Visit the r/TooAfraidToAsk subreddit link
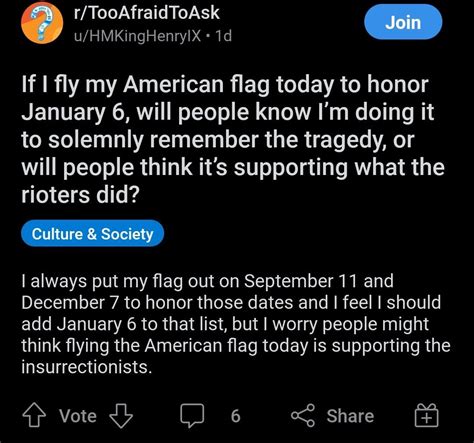The image size is (474, 443). [x=147, y=13]
